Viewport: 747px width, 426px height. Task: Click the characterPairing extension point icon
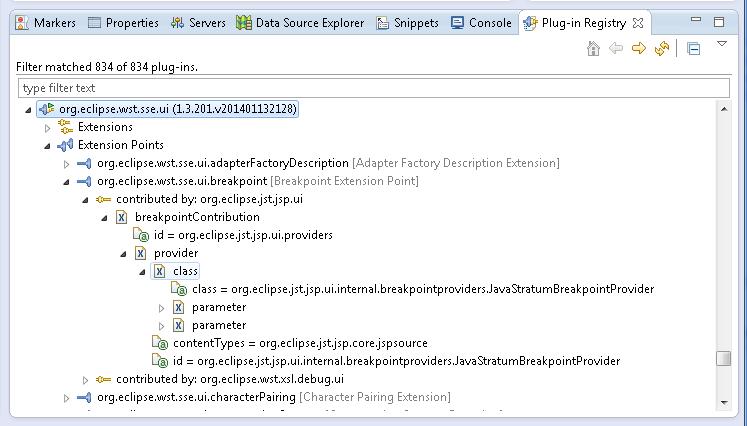84,397
